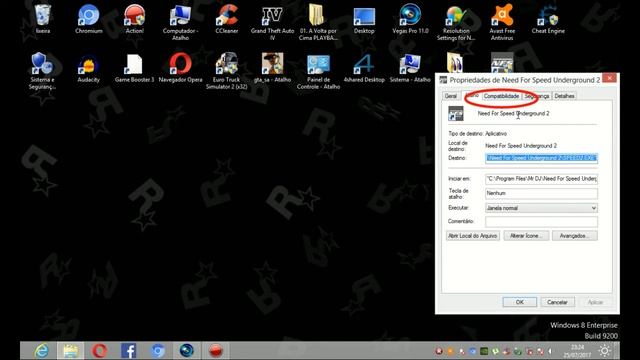
Task: Open the red Action! recorder taskbar icon
Action: click(x=216, y=351)
